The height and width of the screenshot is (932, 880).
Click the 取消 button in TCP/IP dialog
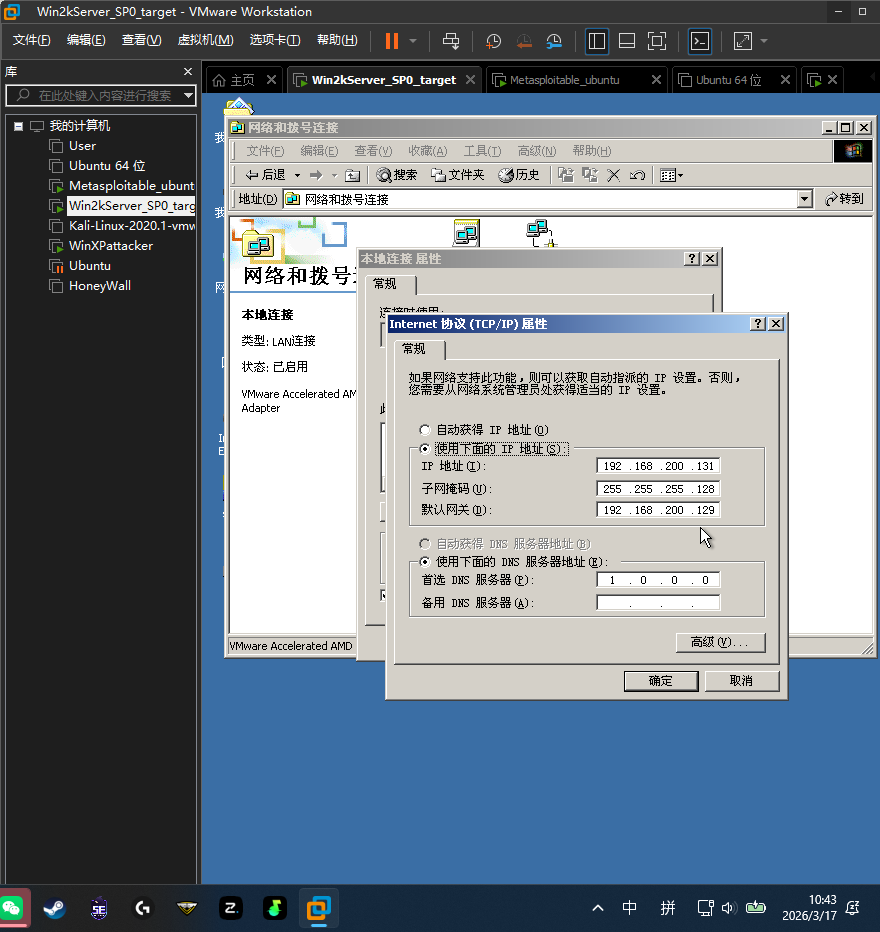(742, 681)
